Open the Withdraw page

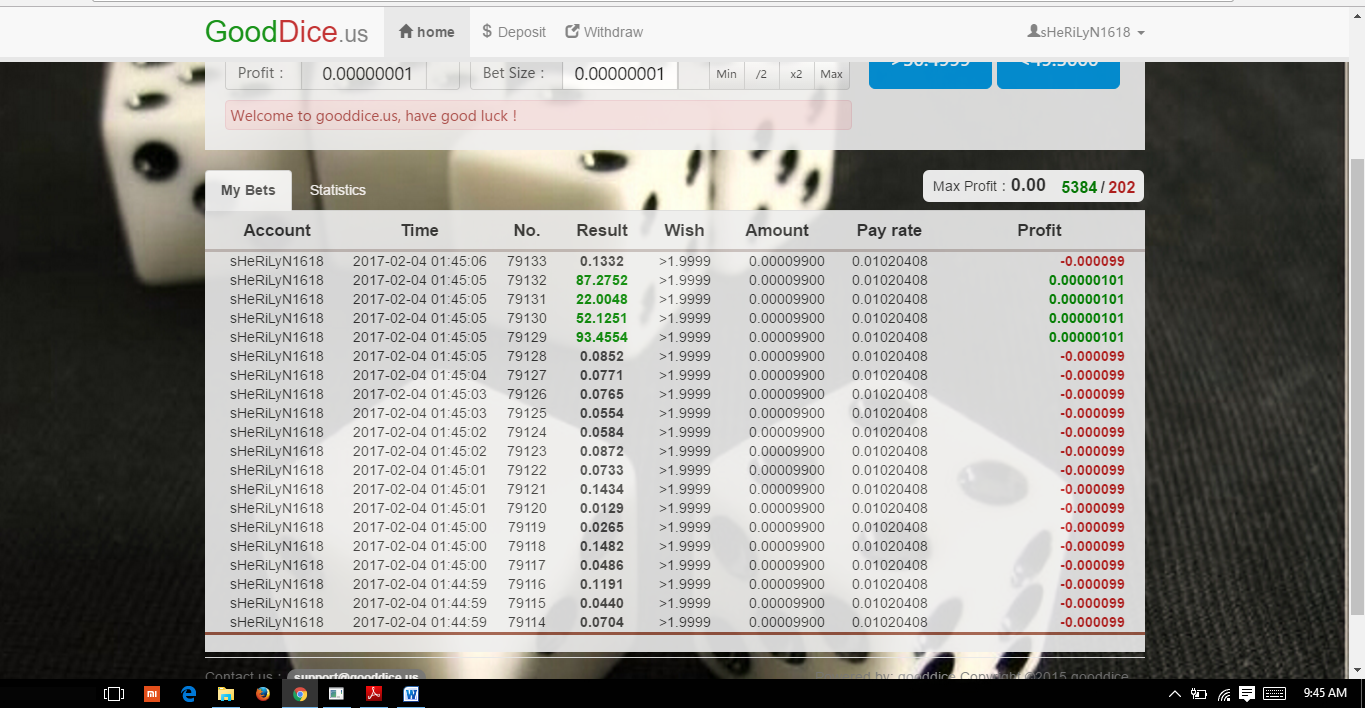pyautogui.click(x=604, y=32)
